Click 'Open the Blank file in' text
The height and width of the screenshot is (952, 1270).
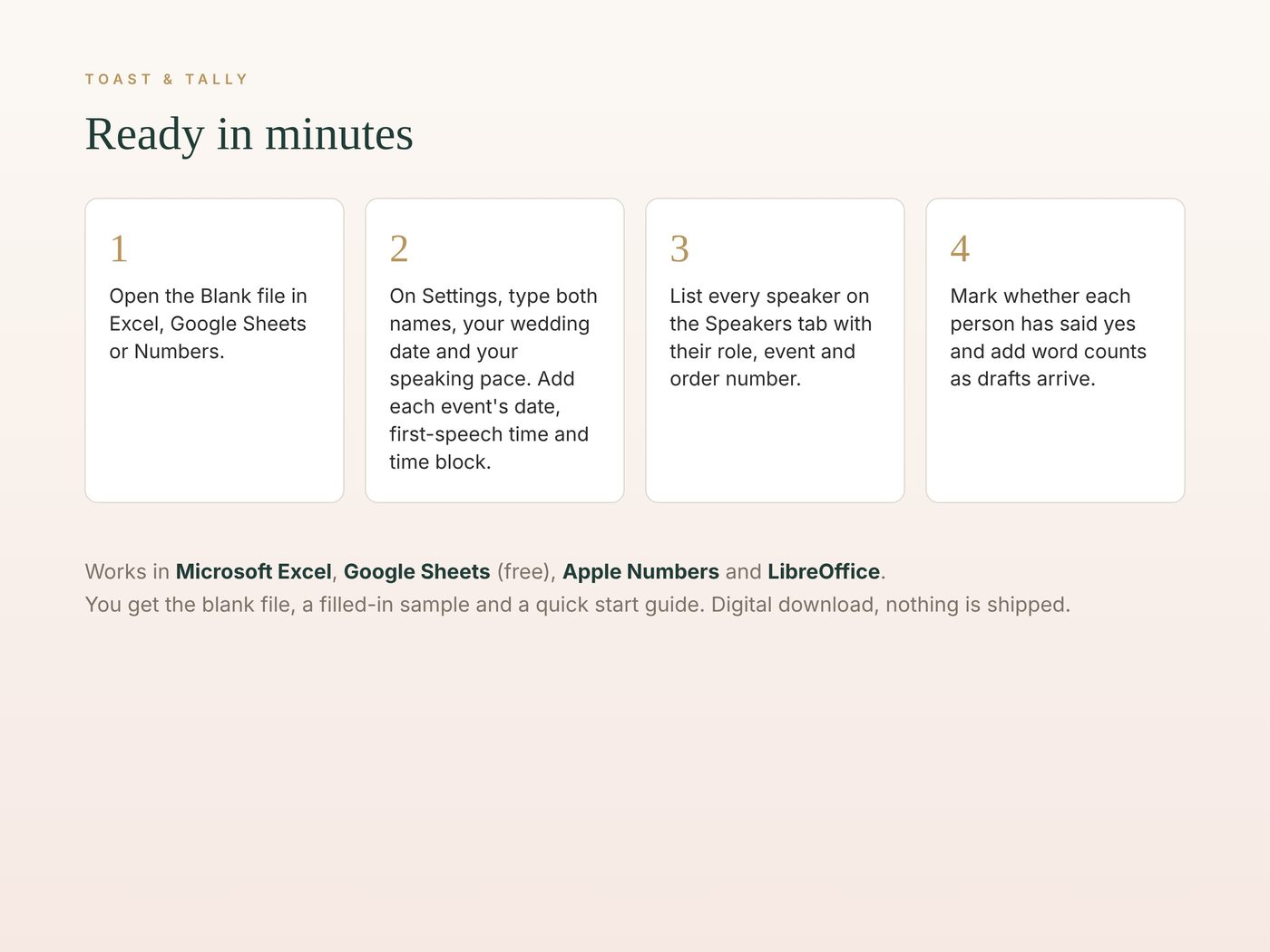[209, 296]
